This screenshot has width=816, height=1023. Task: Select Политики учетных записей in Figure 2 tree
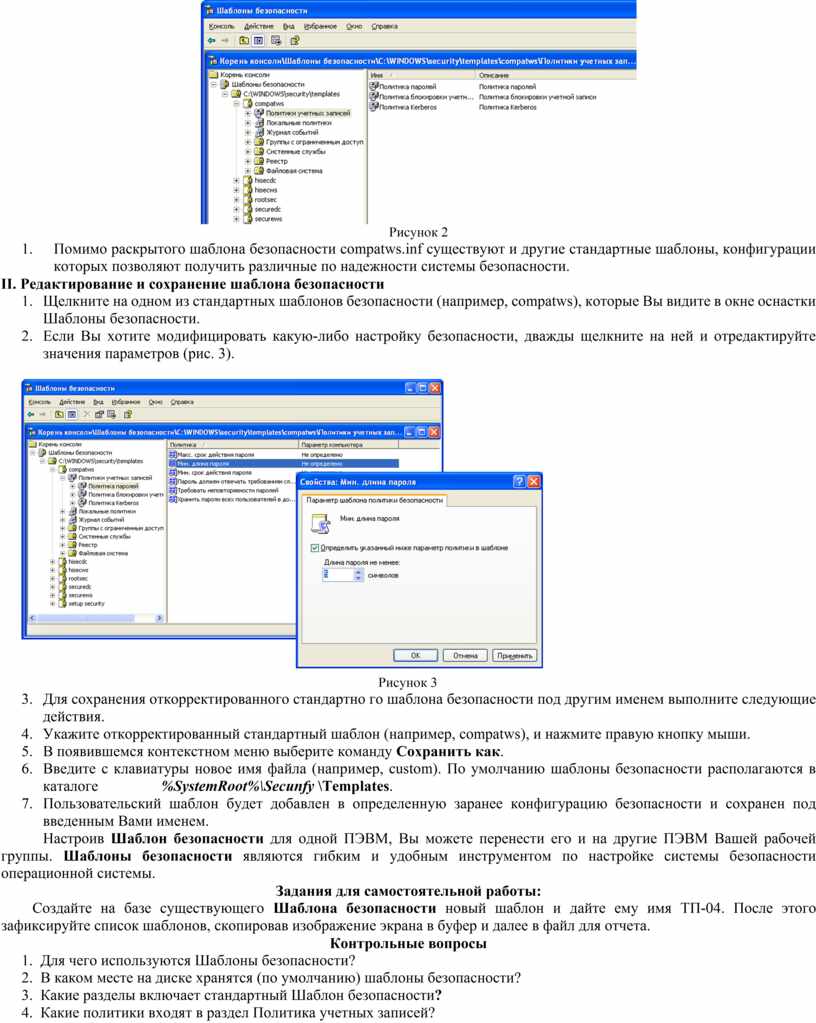(308, 114)
